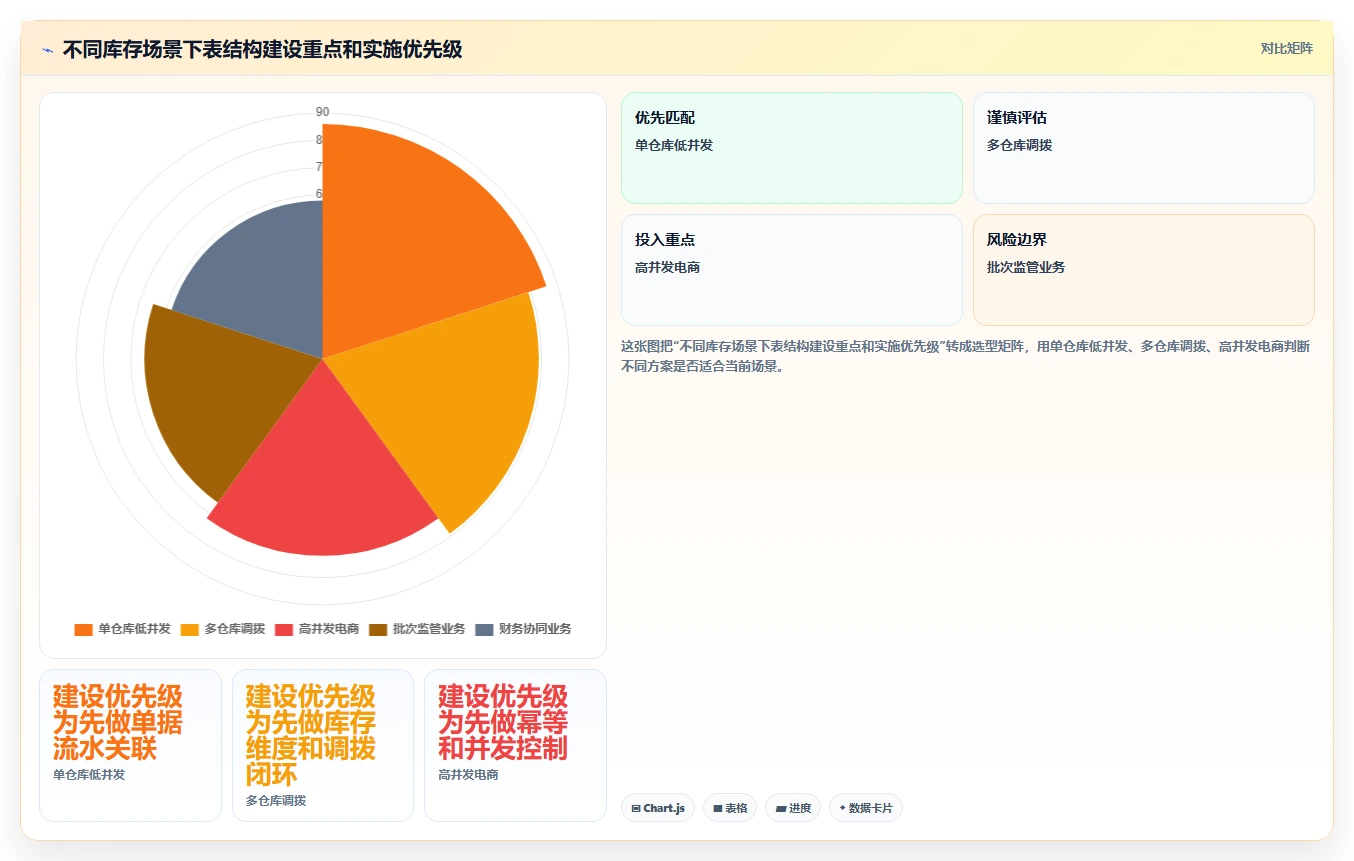
Task: Open the 谨慎评估 card
Action: (x=1144, y=148)
